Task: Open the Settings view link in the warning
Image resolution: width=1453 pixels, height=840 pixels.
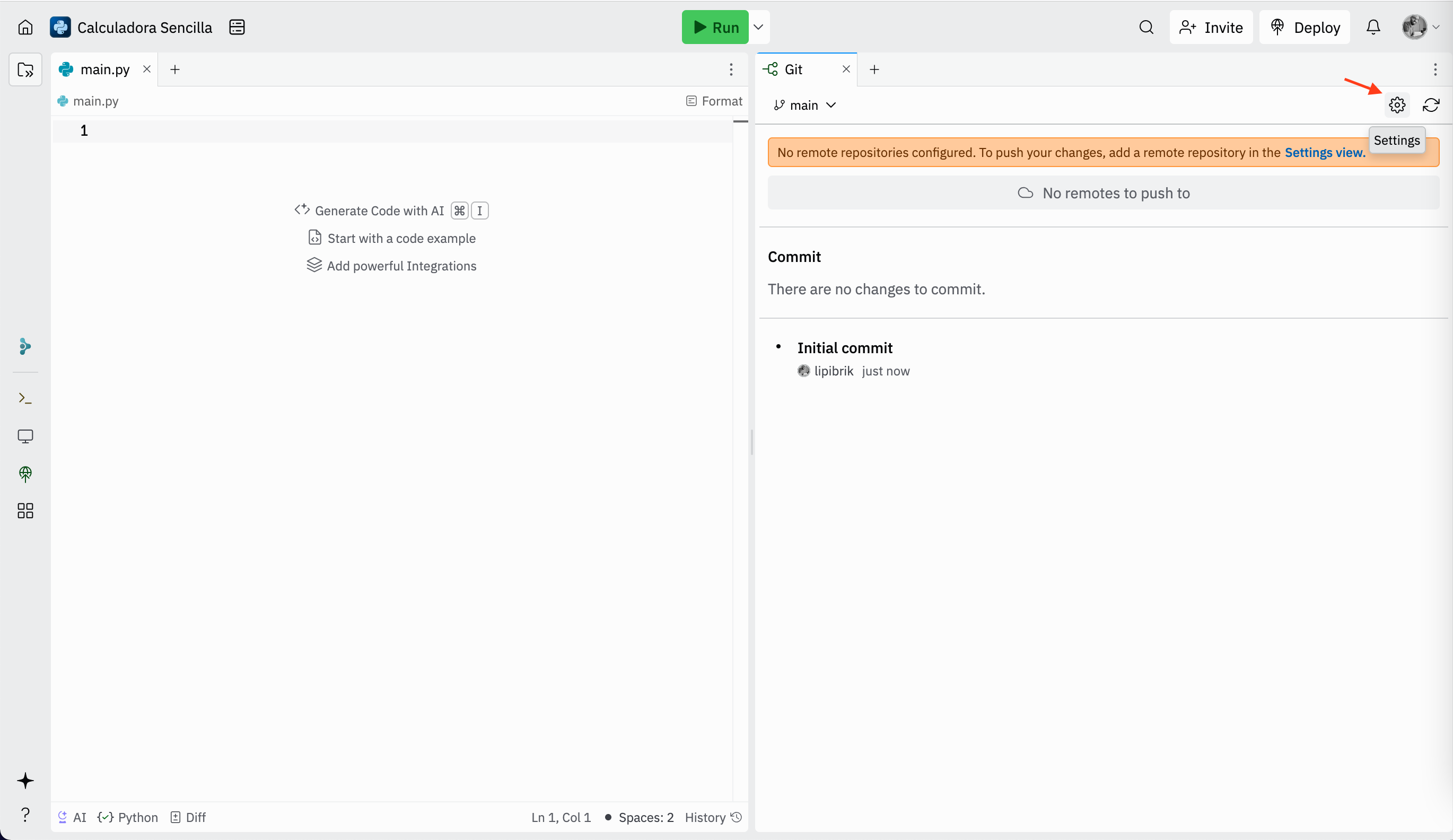Action: pos(1323,152)
